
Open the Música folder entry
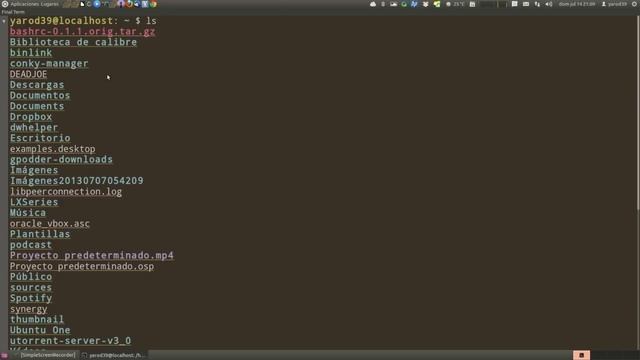click(28, 213)
